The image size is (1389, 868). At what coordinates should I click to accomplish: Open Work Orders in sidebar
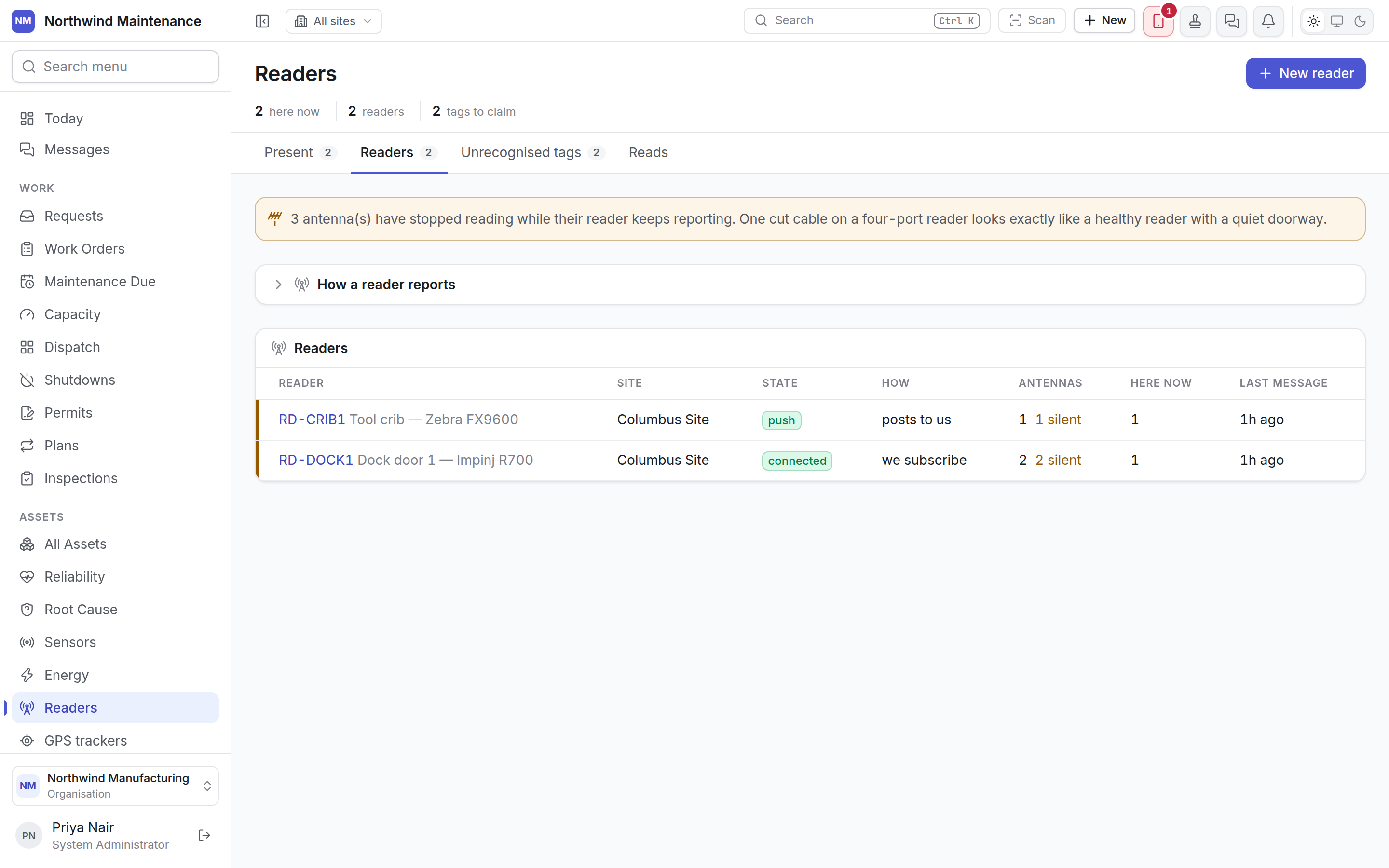[115, 248]
